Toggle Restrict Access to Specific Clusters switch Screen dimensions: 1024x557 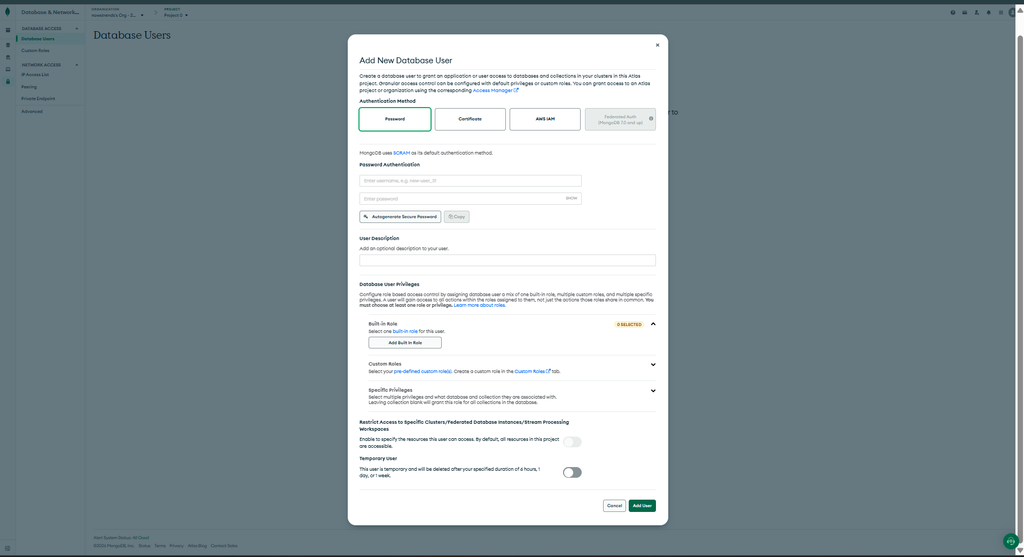pyautogui.click(x=572, y=442)
